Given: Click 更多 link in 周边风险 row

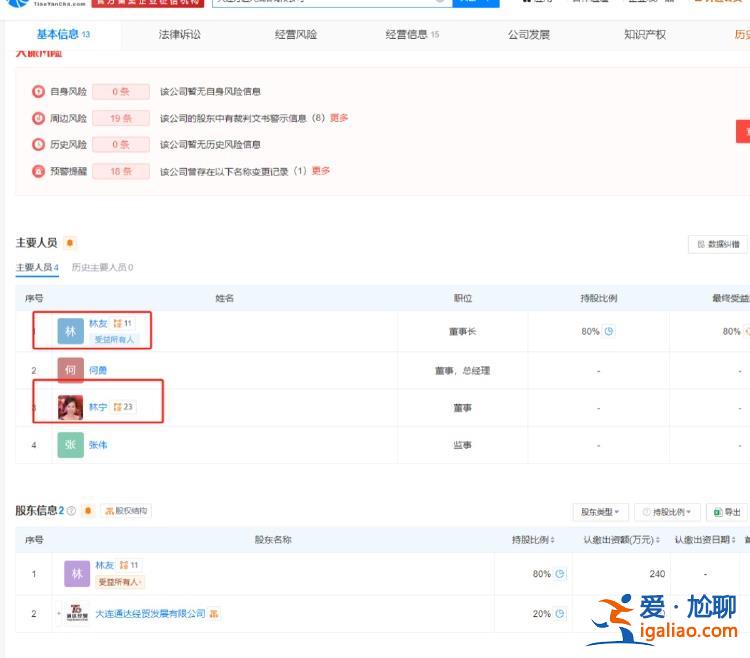Looking at the screenshot, I should (x=339, y=118).
